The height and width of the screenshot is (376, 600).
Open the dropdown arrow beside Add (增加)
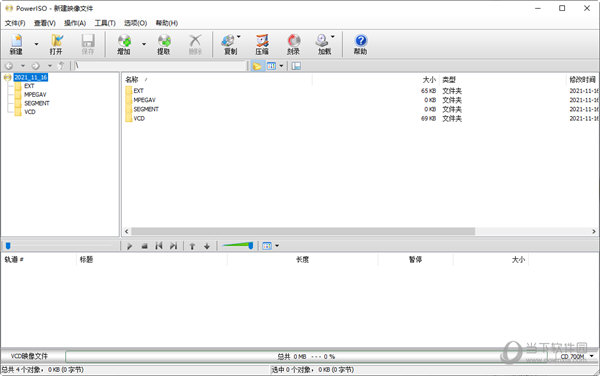[144, 44]
